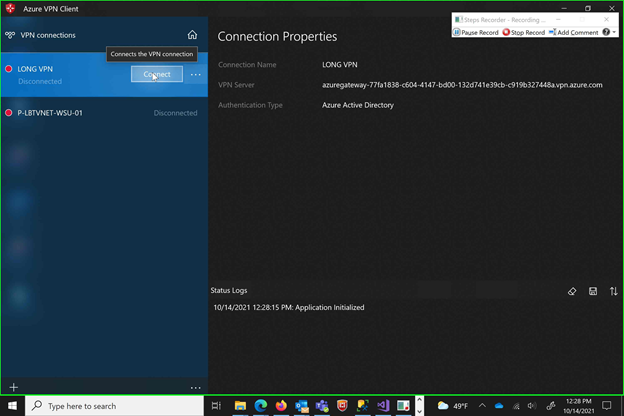Clear status logs with eraser icon

[572, 291]
